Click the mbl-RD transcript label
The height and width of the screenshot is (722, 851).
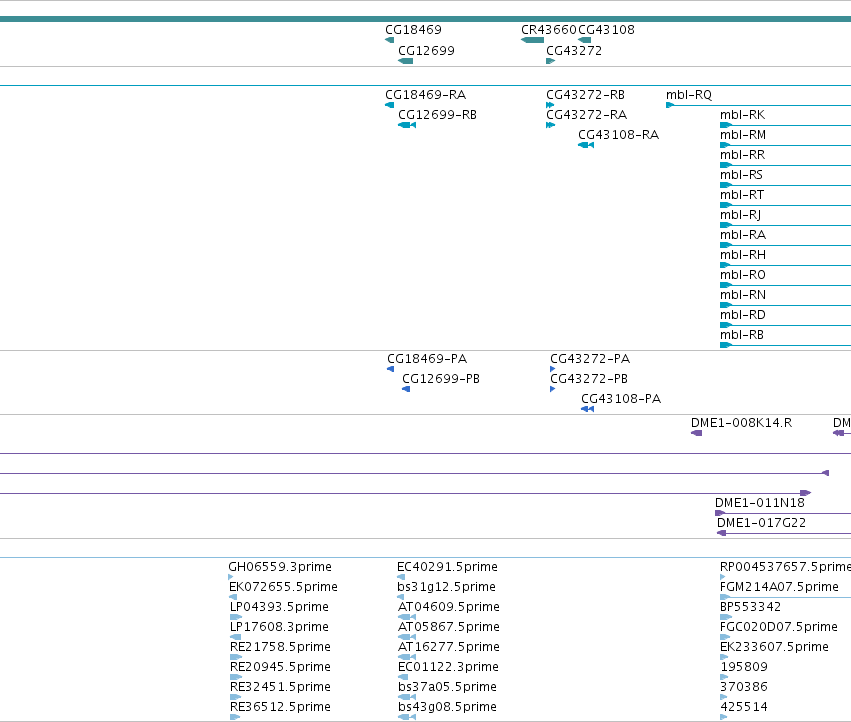pos(743,315)
